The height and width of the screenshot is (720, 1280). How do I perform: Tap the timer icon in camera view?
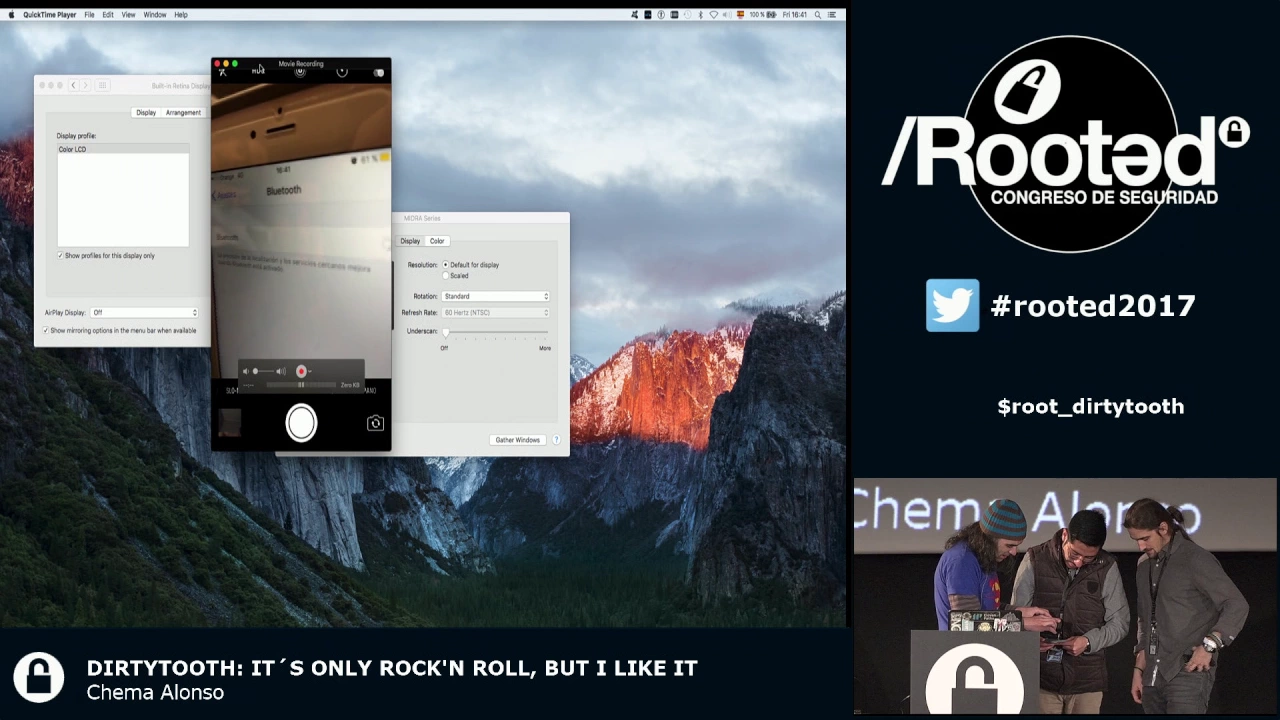[x=342, y=72]
